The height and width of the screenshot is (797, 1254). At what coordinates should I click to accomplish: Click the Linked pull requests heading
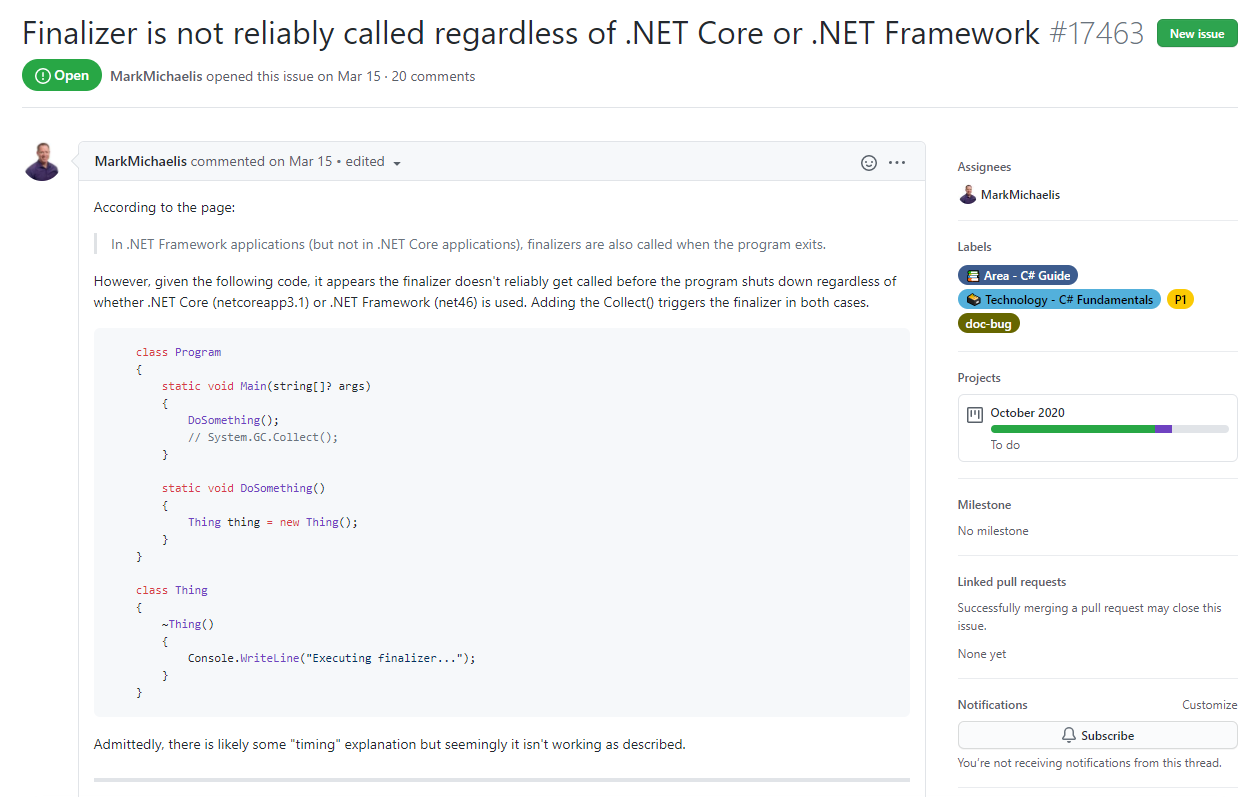[x=1012, y=582]
